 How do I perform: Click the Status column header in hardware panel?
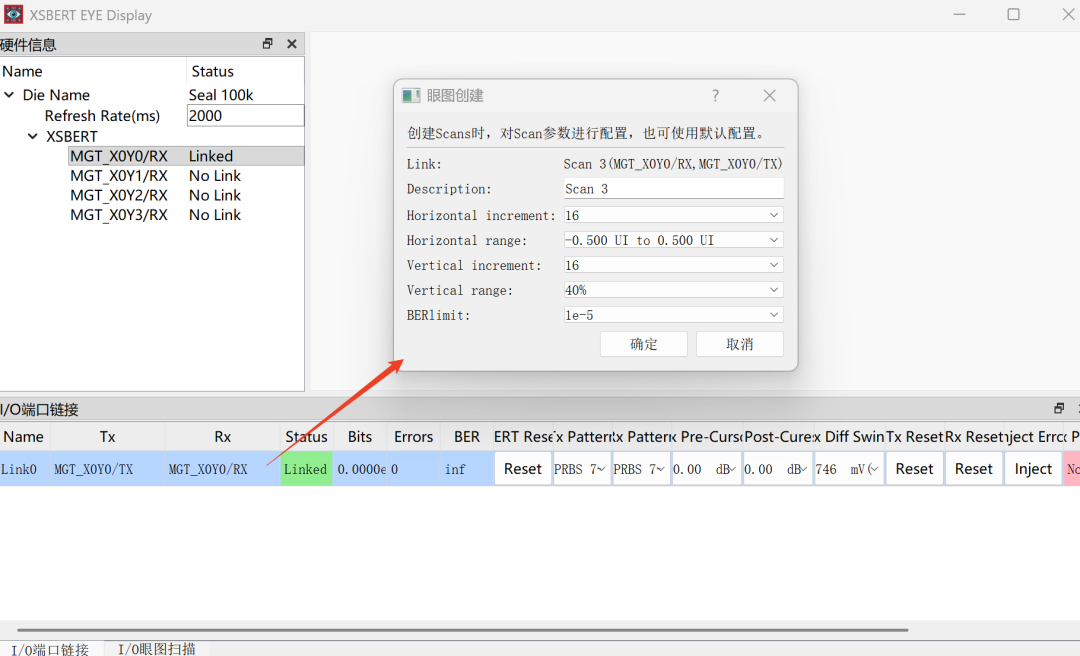coord(245,71)
